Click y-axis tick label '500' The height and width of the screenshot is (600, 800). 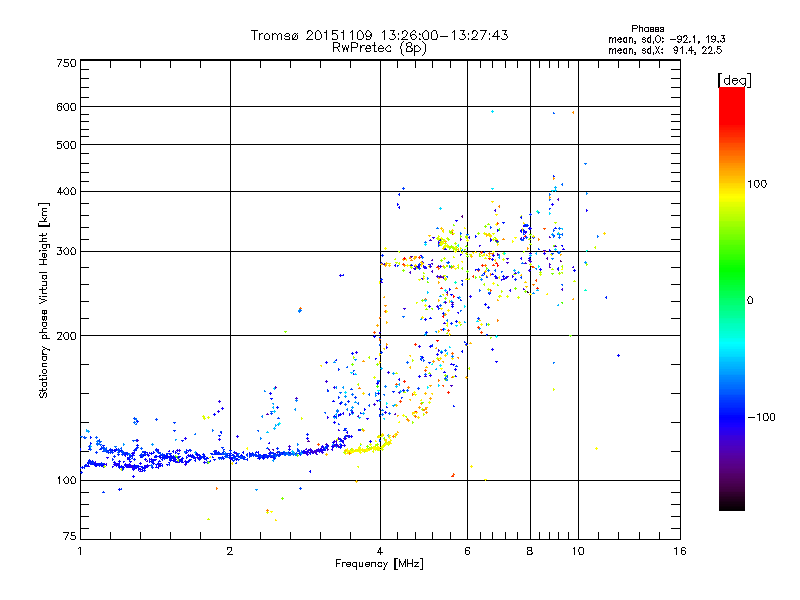pyautogui.click(x=67, y=145)
